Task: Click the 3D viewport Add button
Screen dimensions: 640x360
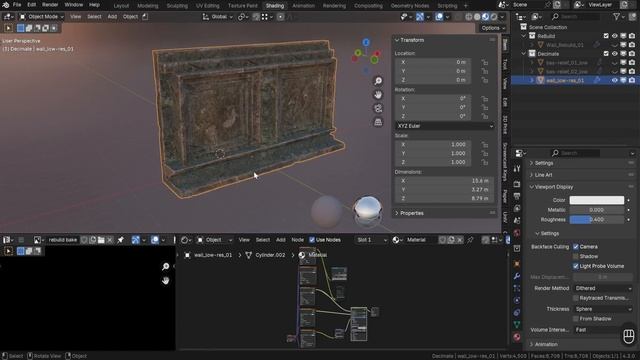Action: point(112,17)
